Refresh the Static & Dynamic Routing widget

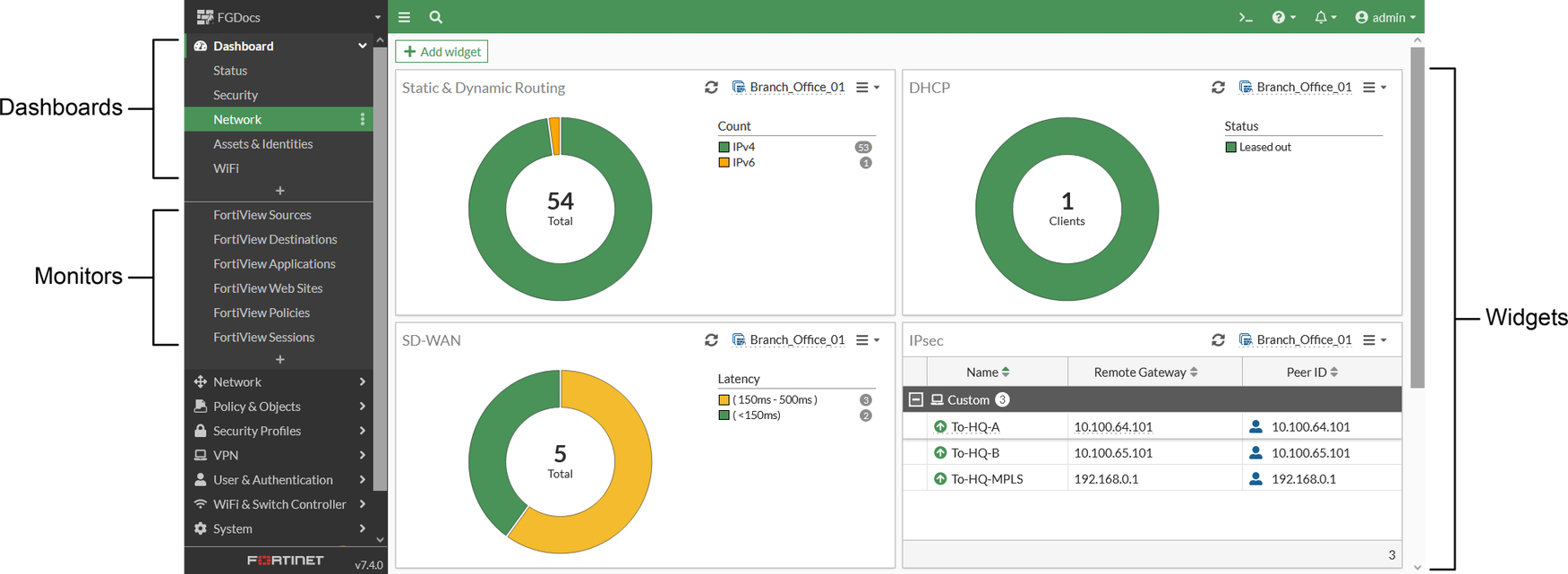pos(711,88)
